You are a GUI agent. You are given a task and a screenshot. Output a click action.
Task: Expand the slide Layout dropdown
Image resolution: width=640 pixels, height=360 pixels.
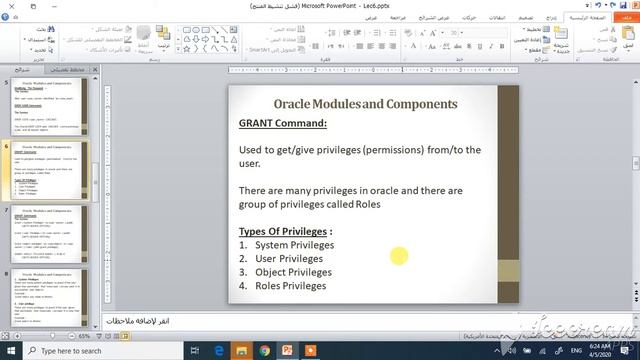pos(537,29)
